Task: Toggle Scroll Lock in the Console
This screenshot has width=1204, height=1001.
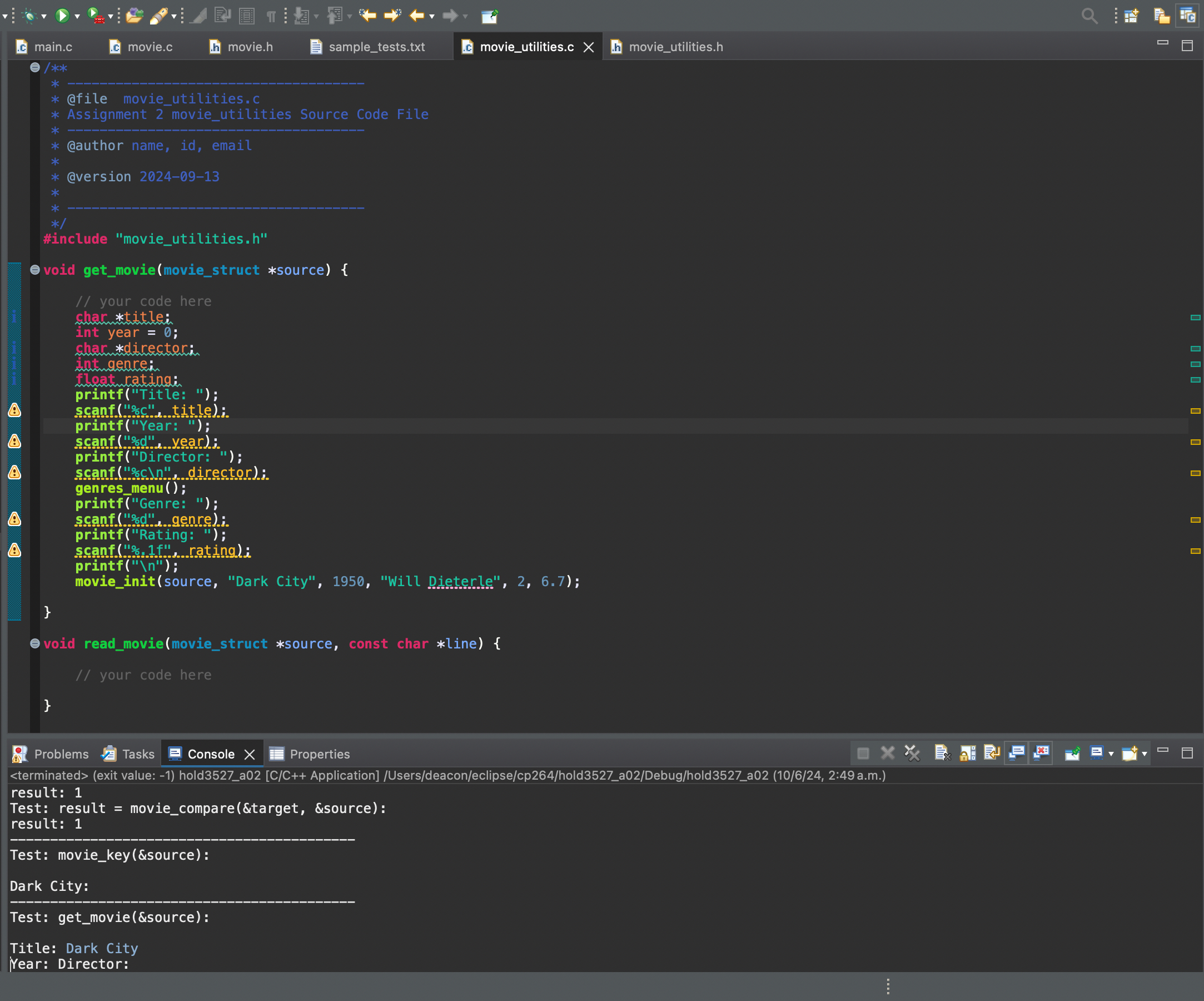Action: pos(967,753)
